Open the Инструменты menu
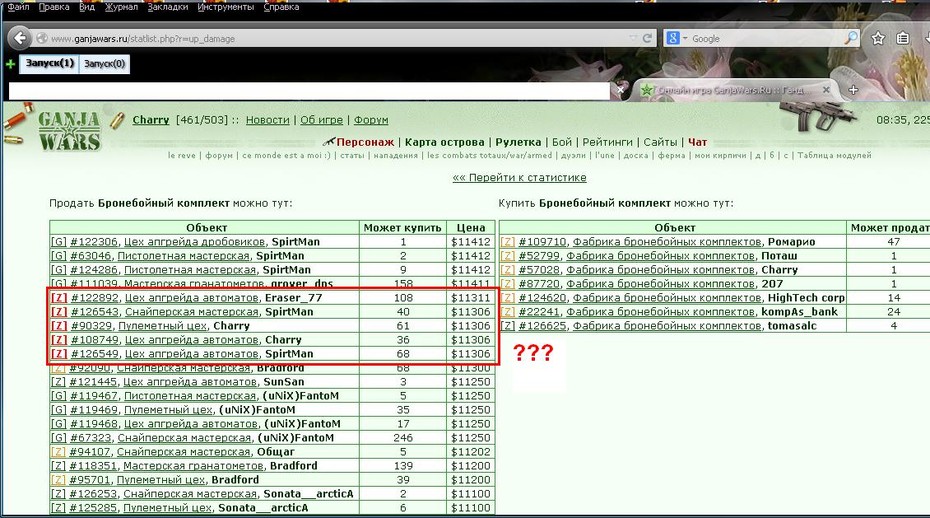This screenshot has width=930, height=518. (225, 7)
